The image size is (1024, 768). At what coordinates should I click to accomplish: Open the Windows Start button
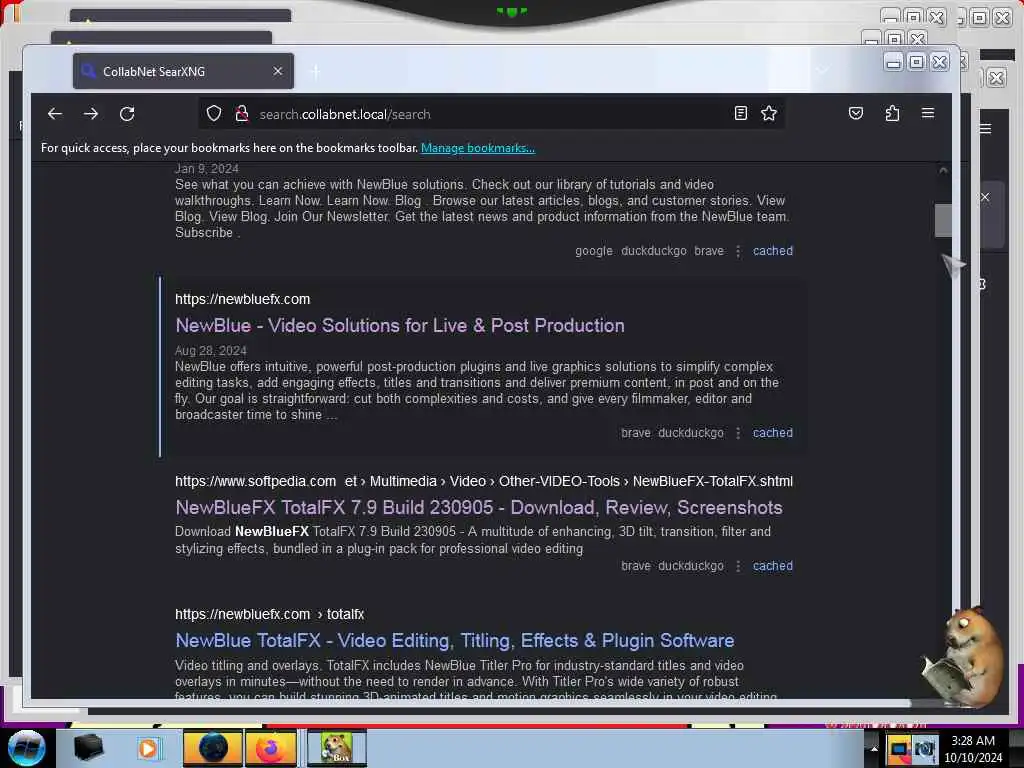click(26, 748)
